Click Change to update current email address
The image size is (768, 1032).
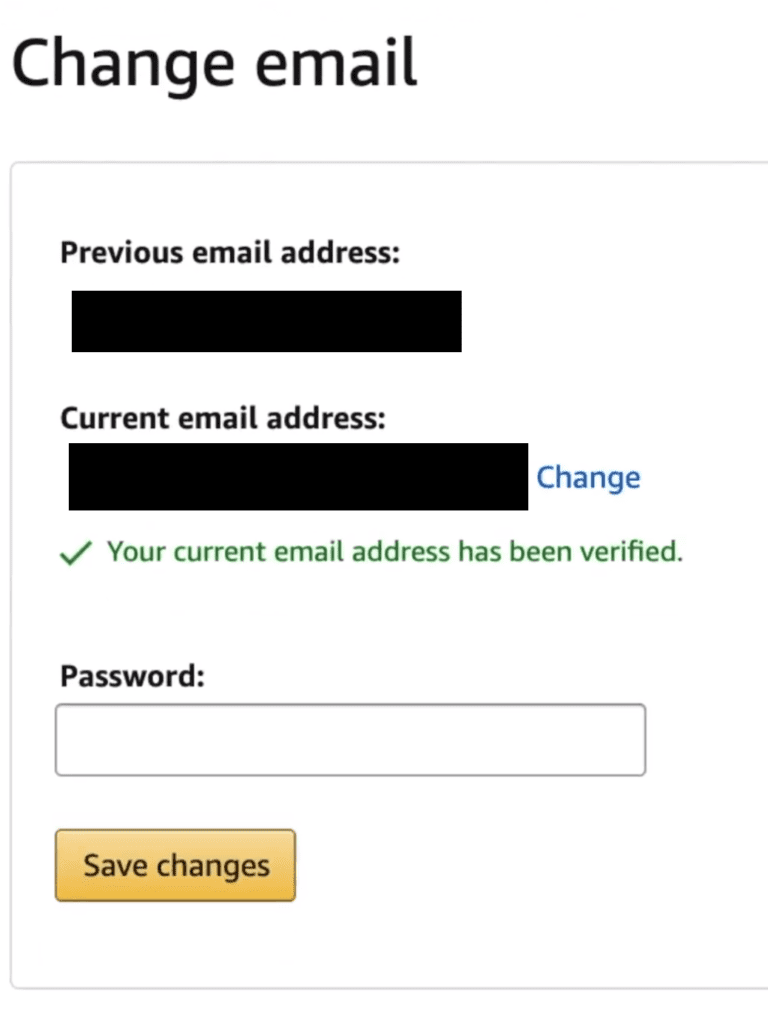(x=588, y=478)
